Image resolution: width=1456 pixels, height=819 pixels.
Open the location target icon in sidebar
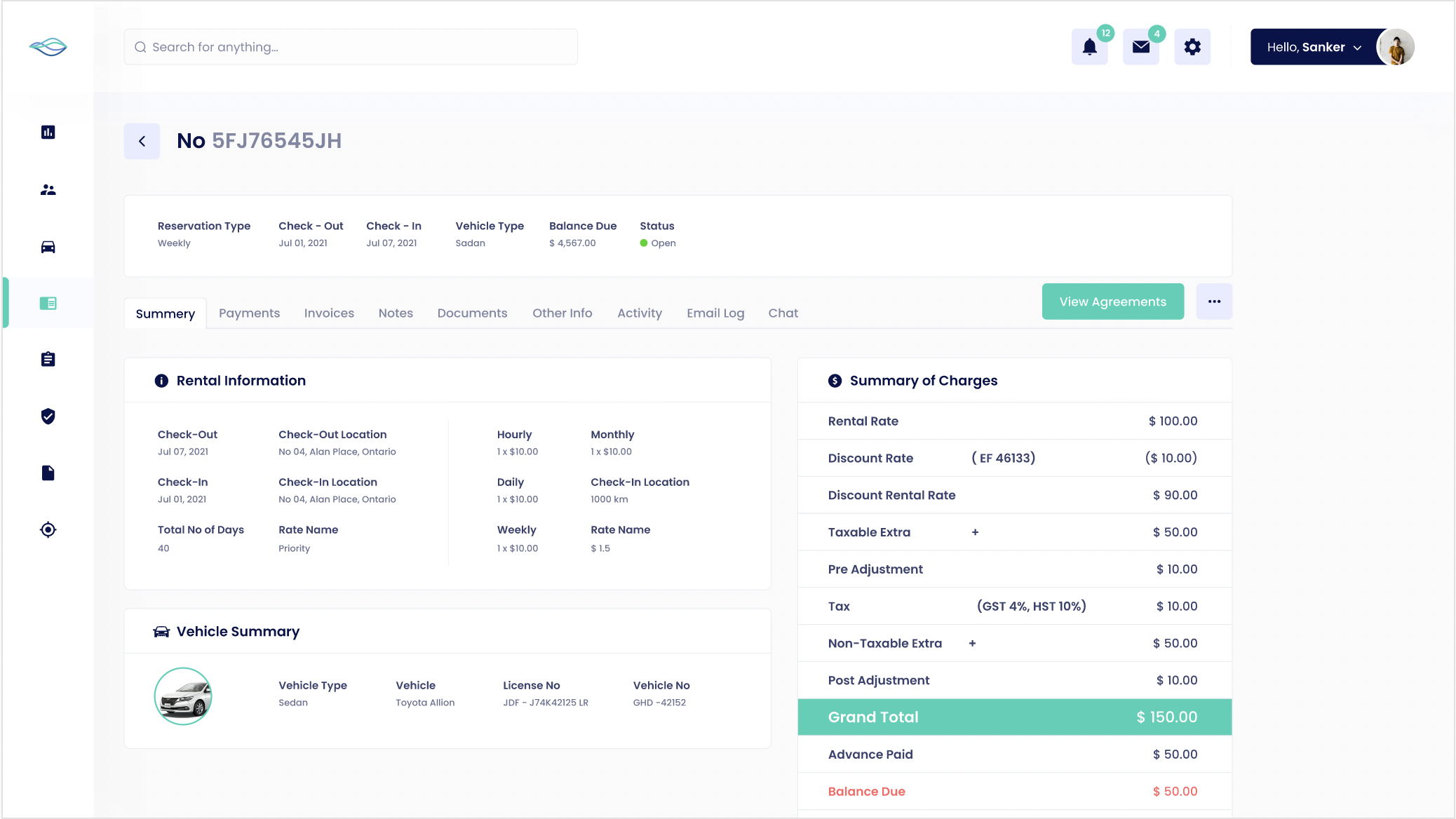pos(48,530)
